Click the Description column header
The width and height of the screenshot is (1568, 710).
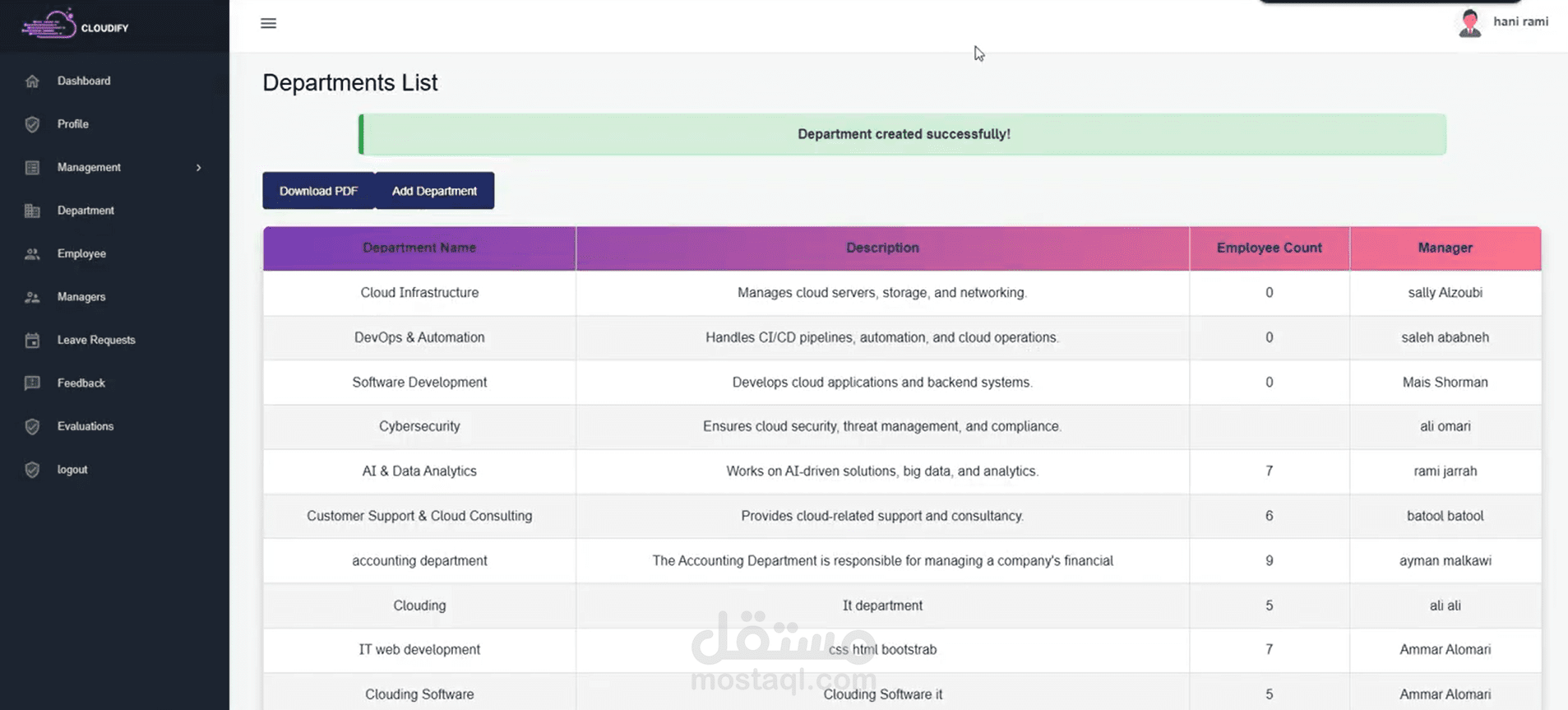click(882, 248)
